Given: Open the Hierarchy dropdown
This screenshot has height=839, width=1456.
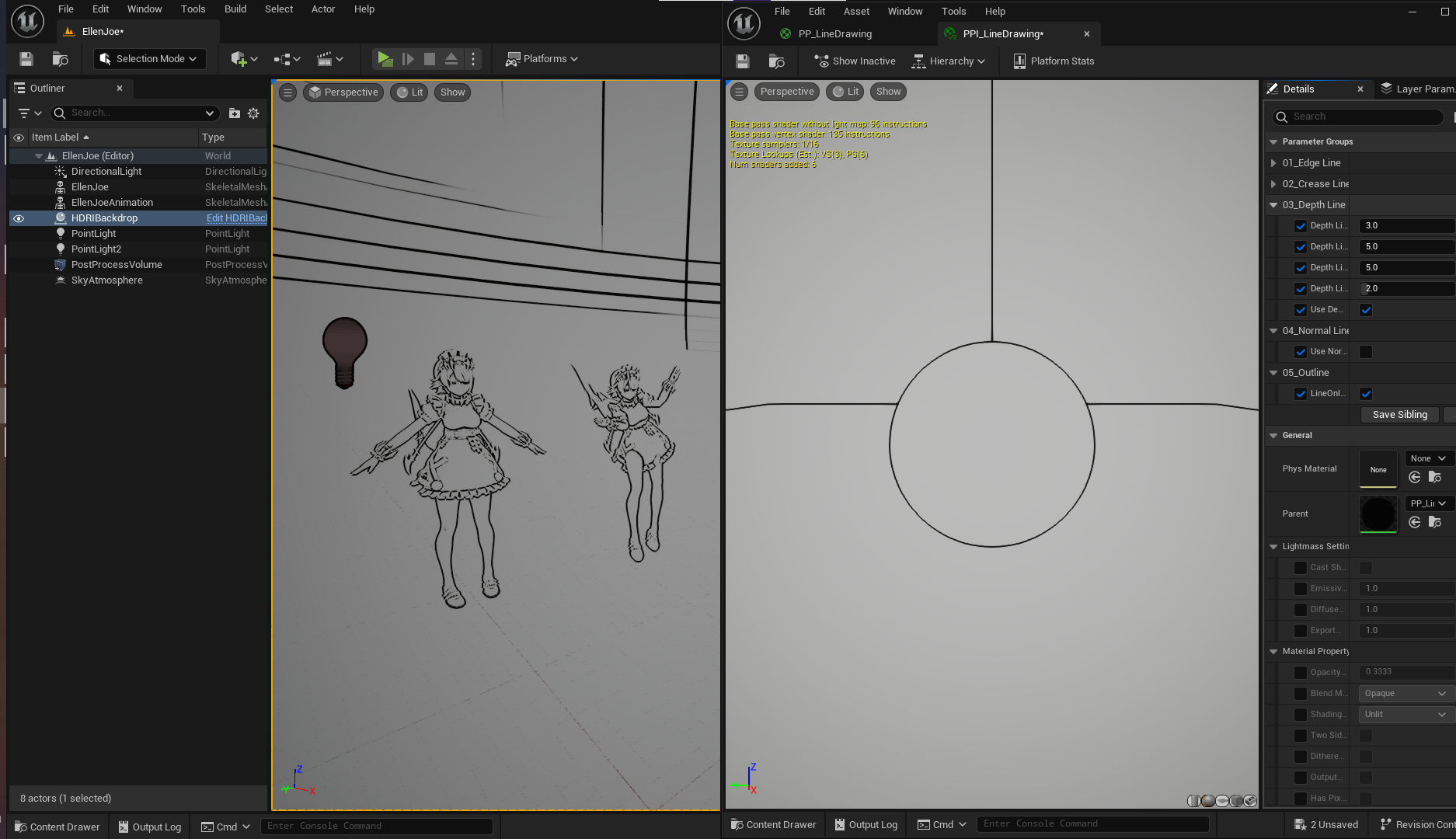Looking at the screenshot, I should click(x=949, y=61).
